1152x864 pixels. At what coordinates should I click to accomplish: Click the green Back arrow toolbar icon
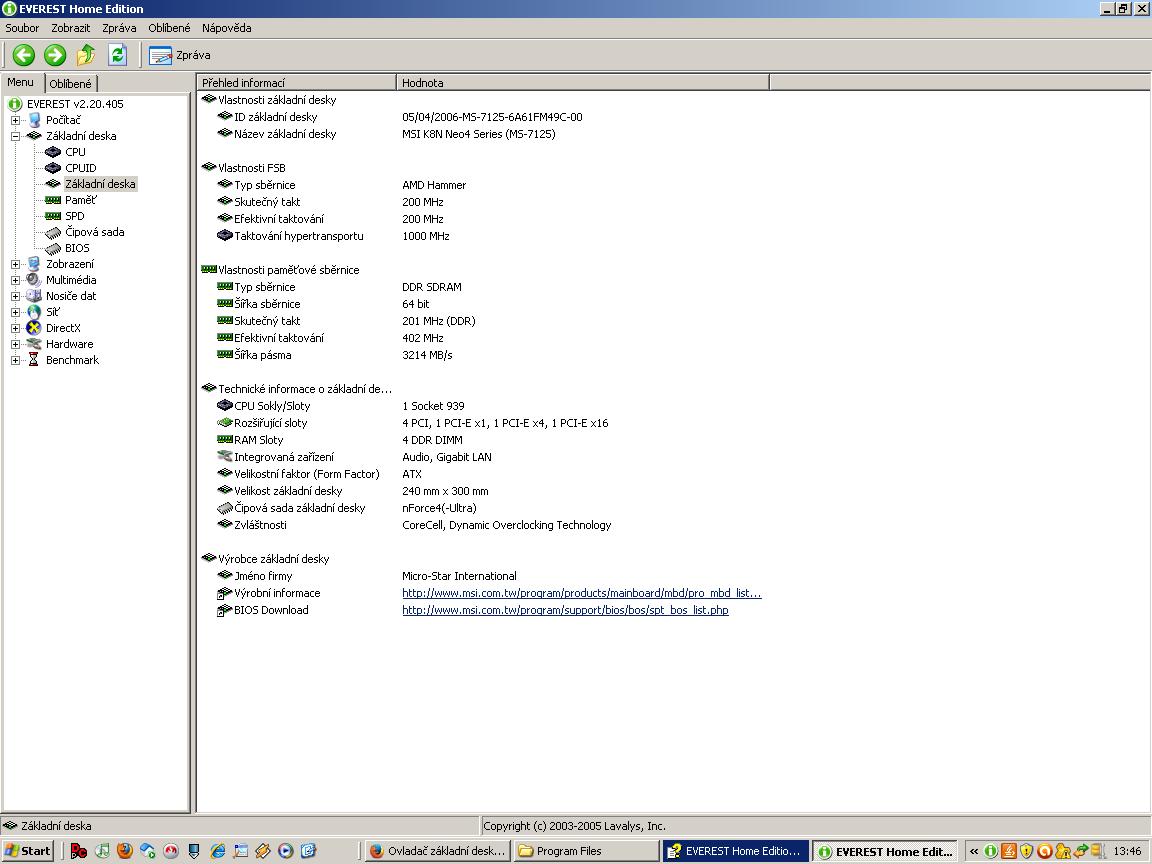coord(24,55)
